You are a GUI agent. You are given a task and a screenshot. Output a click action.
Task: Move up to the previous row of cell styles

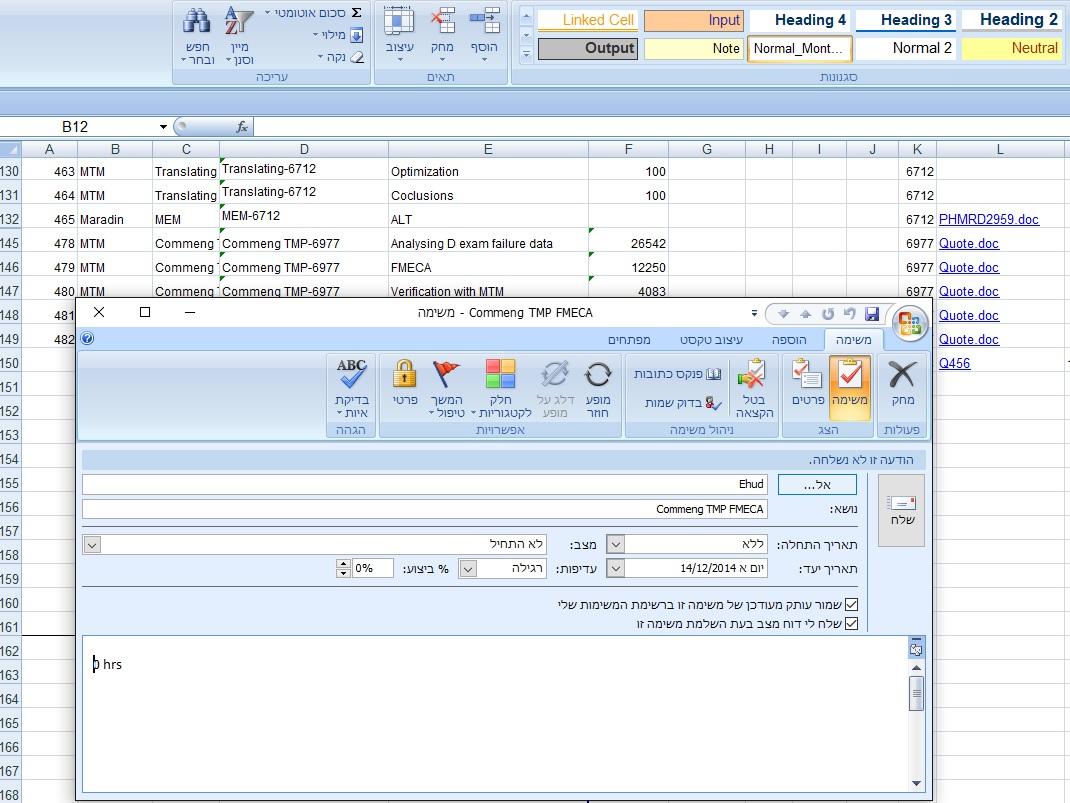(526, 16)
